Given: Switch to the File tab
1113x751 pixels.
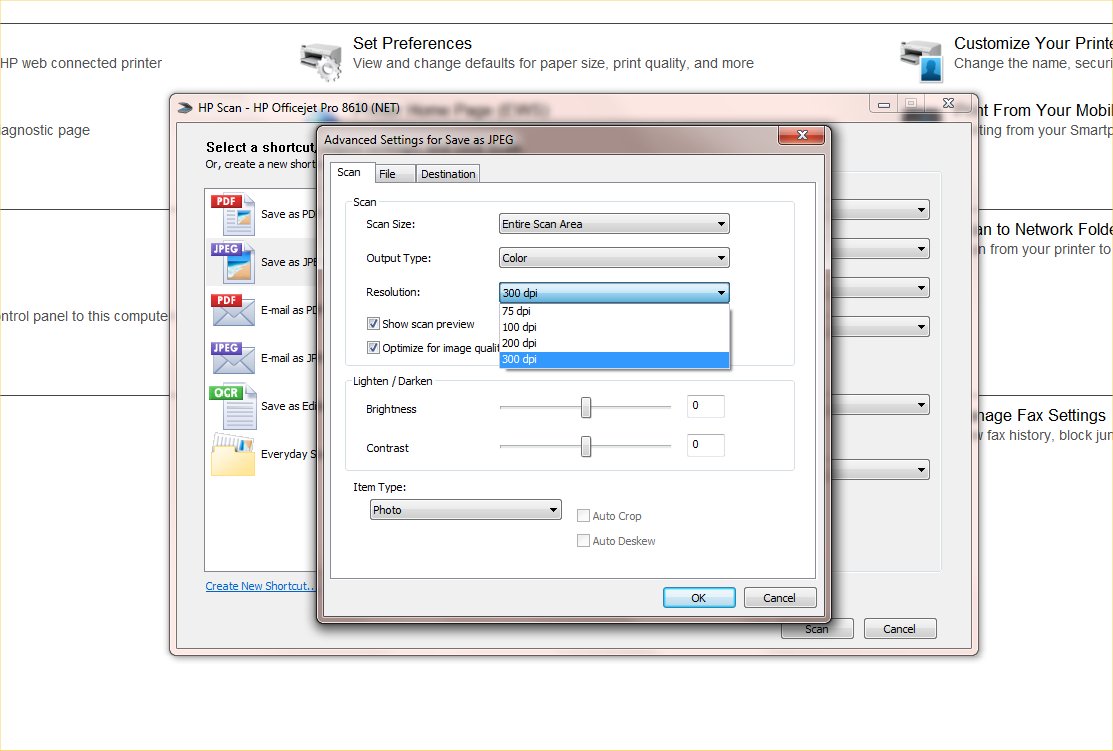Looking at the screenshot, I should coord(387,174).
